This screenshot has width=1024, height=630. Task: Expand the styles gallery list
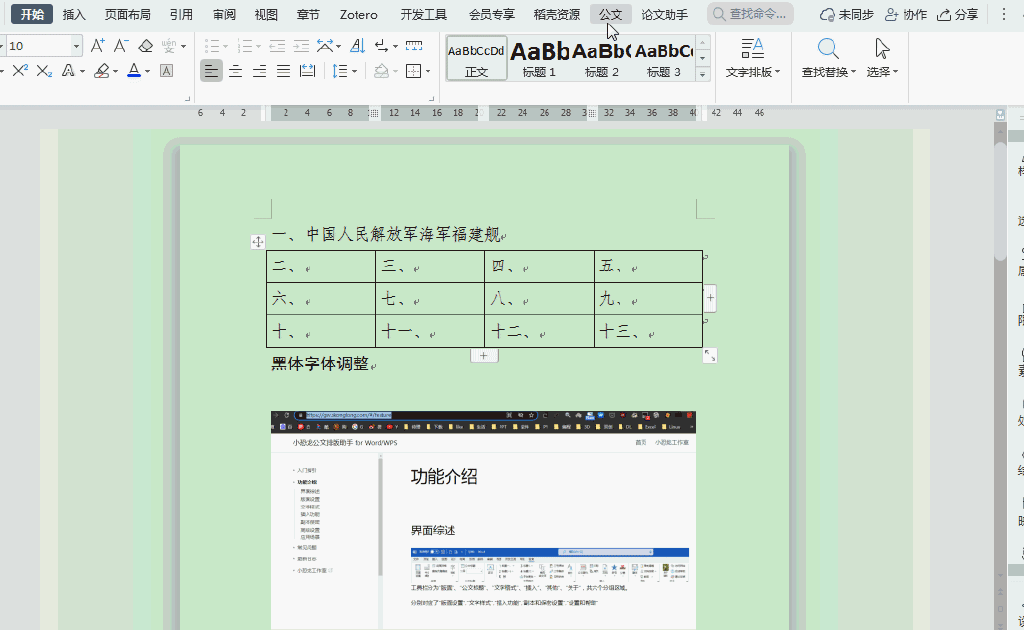click(x=703, y=74)
